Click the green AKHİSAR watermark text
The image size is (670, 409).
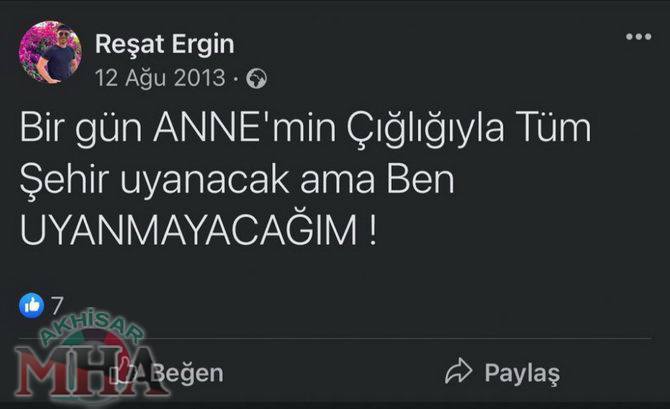(x=91, y=327)
